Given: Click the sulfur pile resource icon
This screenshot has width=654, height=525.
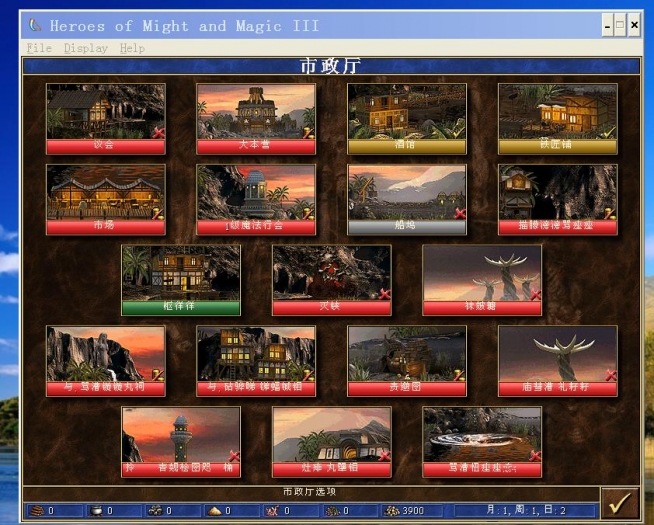Looking at the screenshot, I should click(x=214, y=510).
